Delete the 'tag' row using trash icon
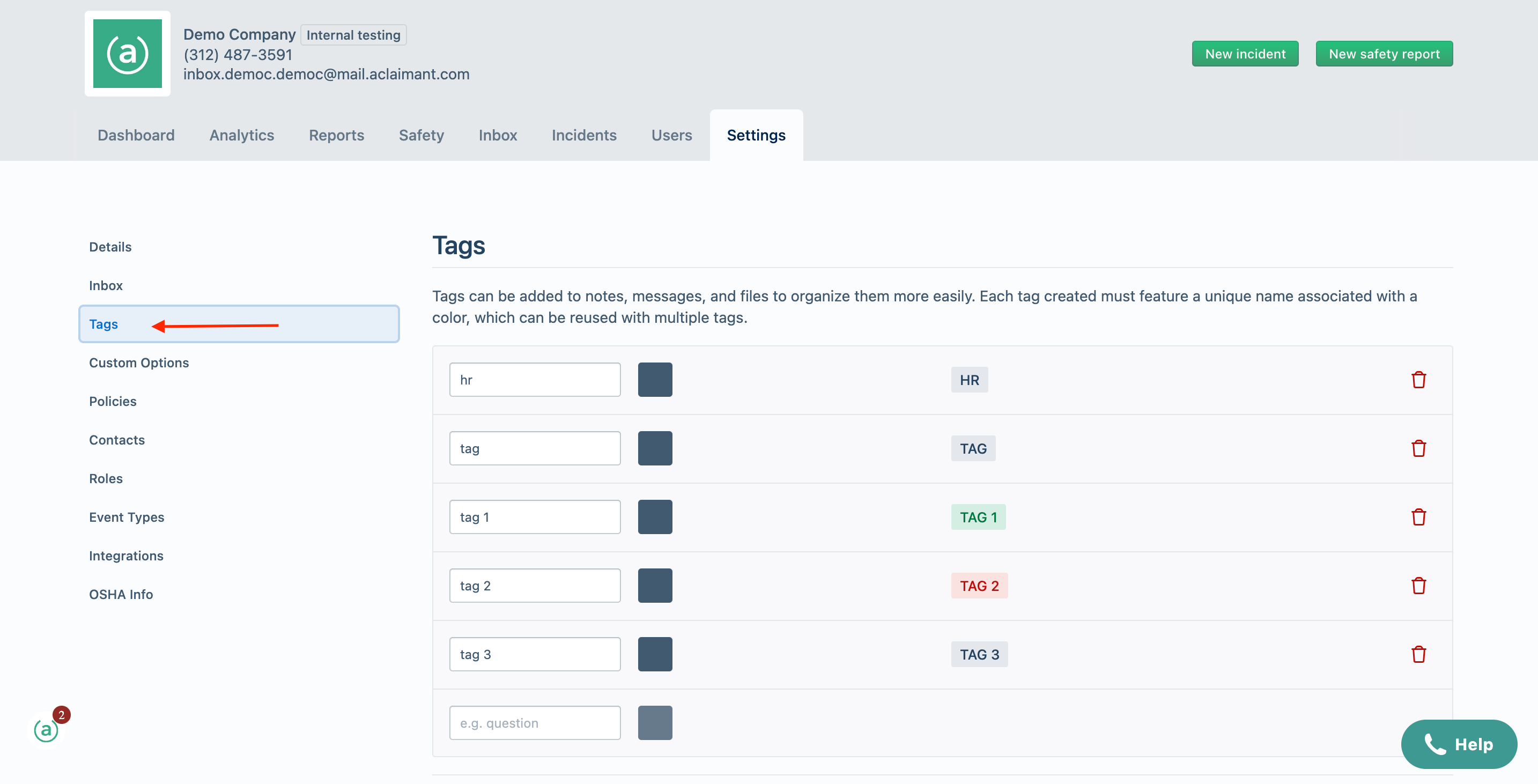This screenshot has height=784, width=1538. coord(1418,448)
